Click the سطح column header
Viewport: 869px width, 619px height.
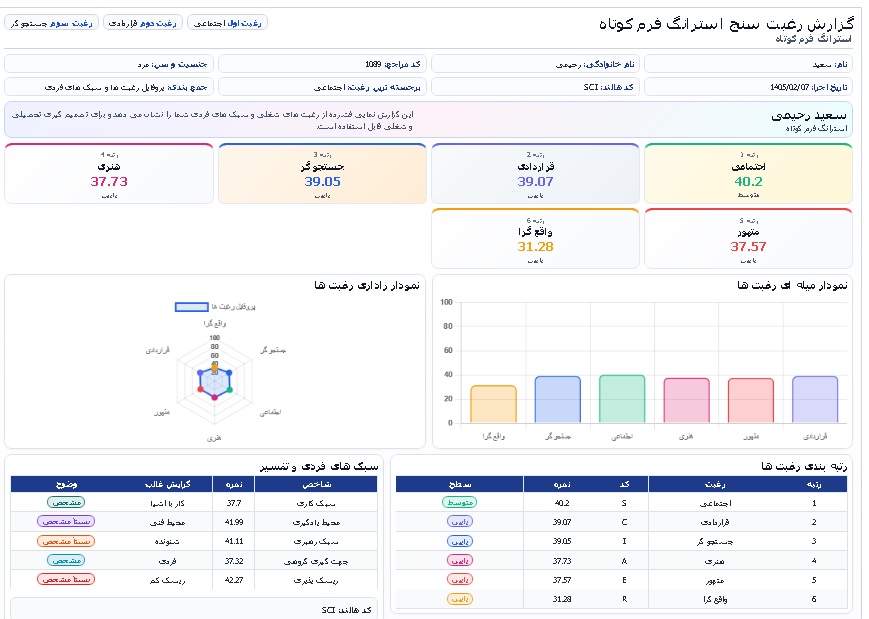(459, 484)
